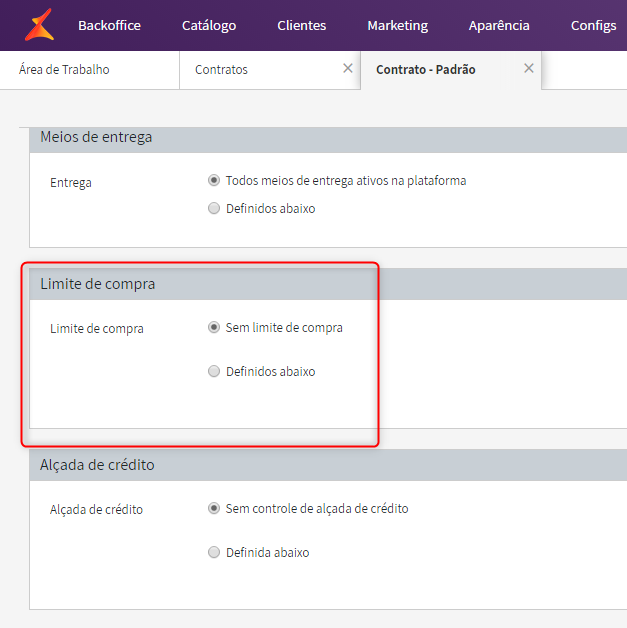Switch to Área de Trabalho tab
This screenshot has height=628, width=627.
[90, 70]
